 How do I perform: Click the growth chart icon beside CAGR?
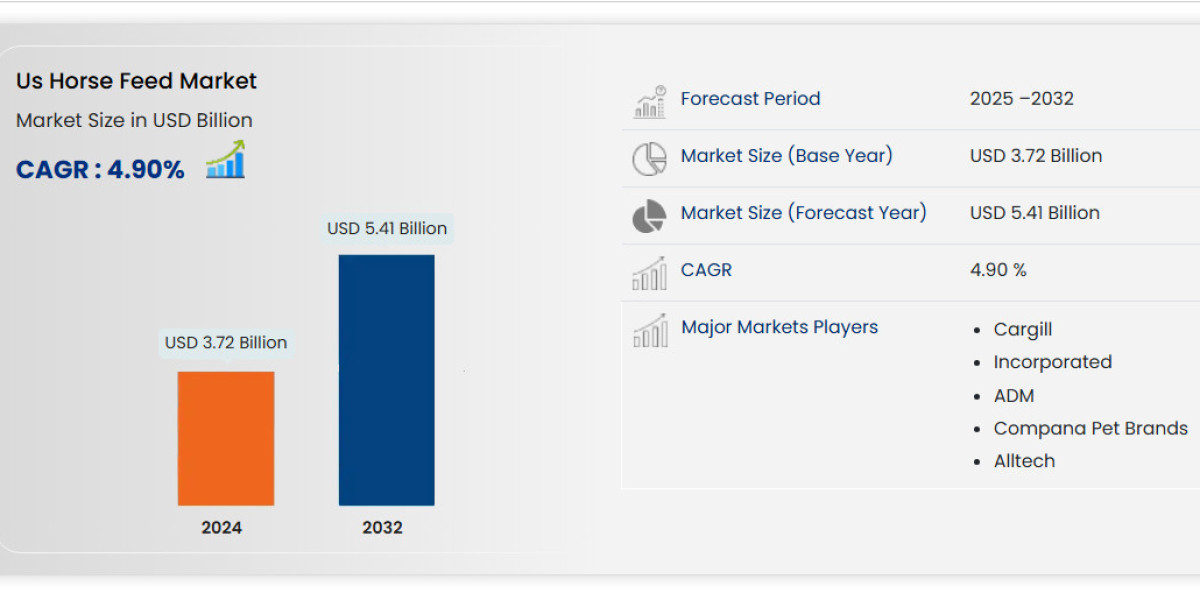tap(226, 160)
